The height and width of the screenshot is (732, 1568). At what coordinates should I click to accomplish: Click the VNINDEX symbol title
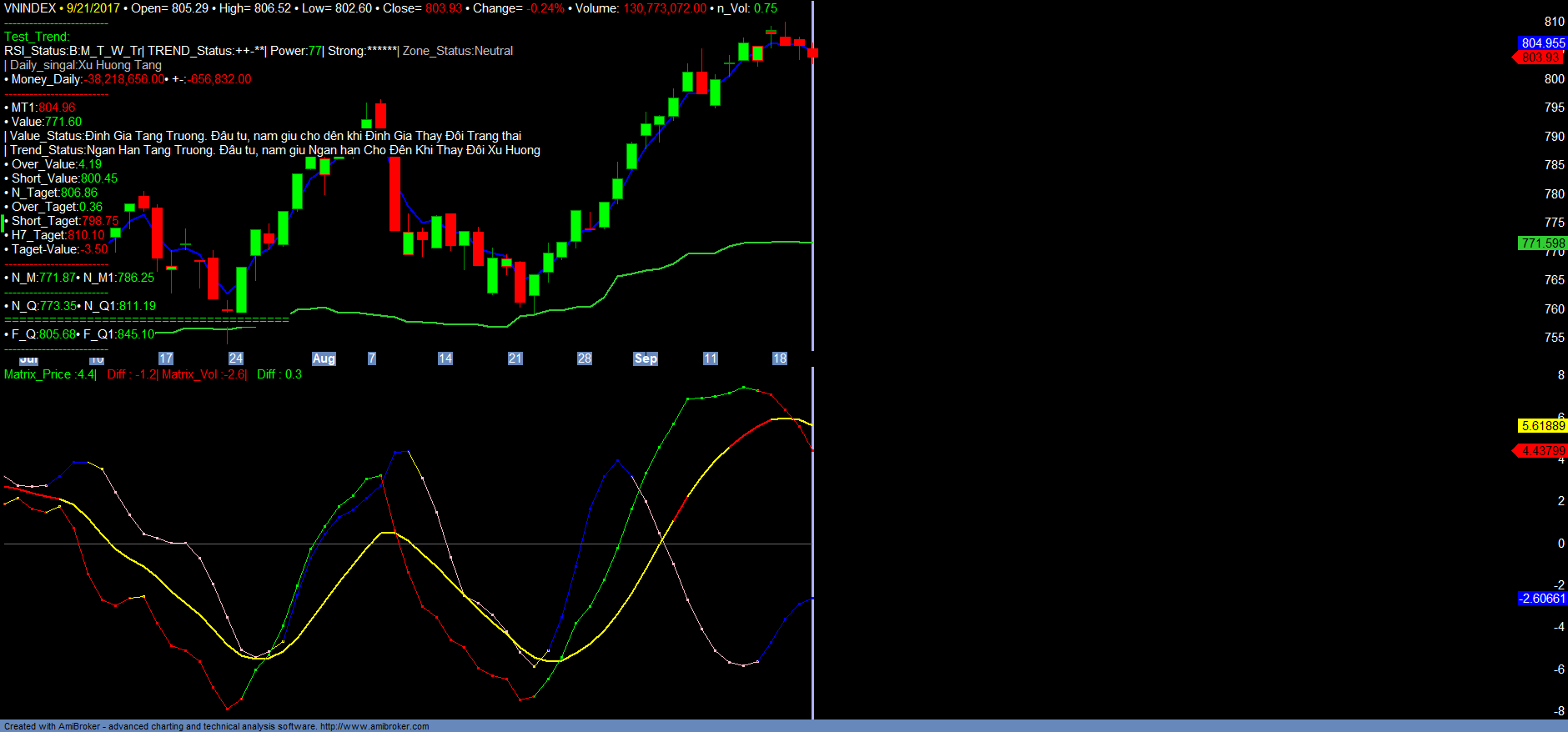coord(30,8)
